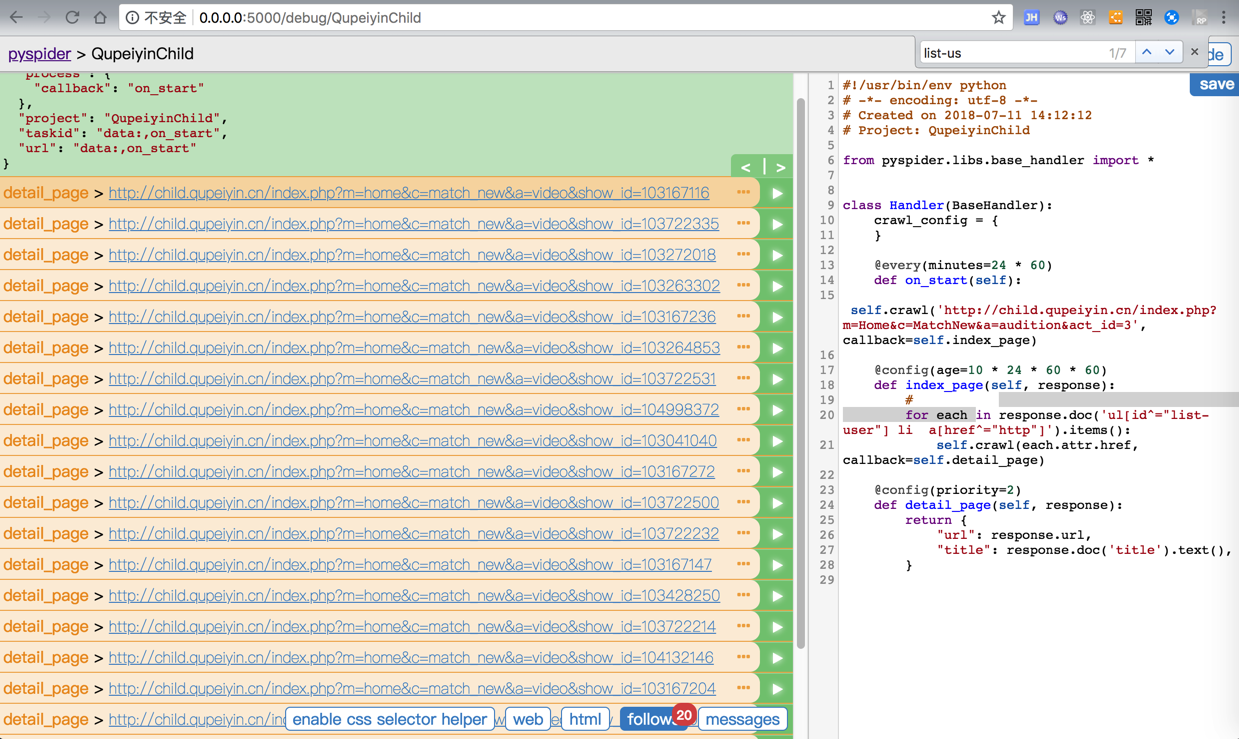Click the address bar URL

pos(310,18)
